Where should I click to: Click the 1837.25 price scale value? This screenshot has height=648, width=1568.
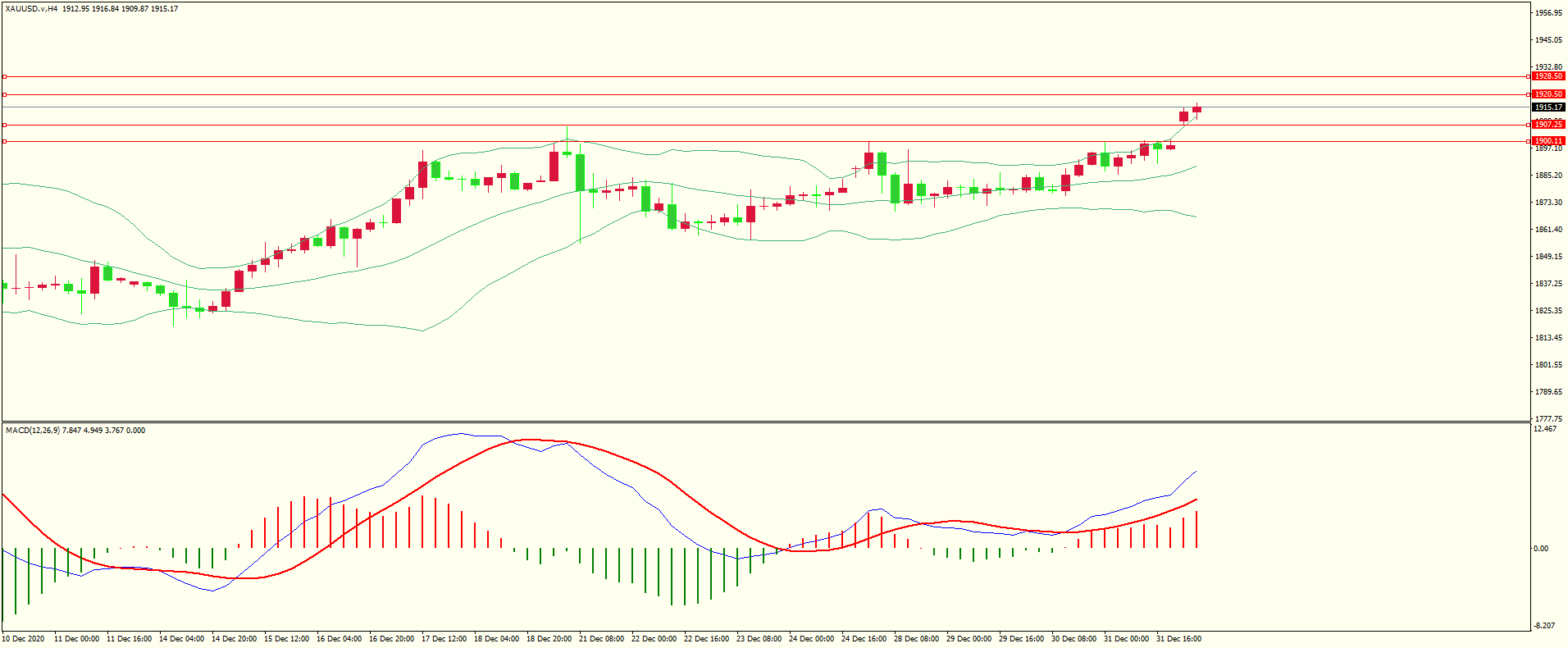click(1548, 284)
